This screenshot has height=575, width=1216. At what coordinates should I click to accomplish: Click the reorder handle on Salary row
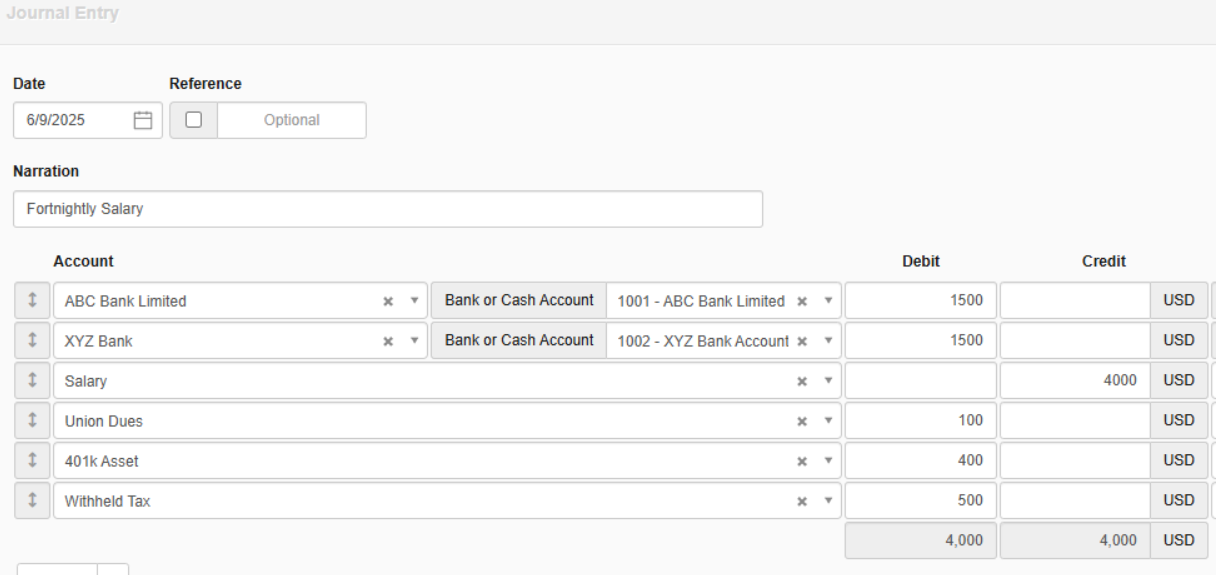[x=32, y=381]
